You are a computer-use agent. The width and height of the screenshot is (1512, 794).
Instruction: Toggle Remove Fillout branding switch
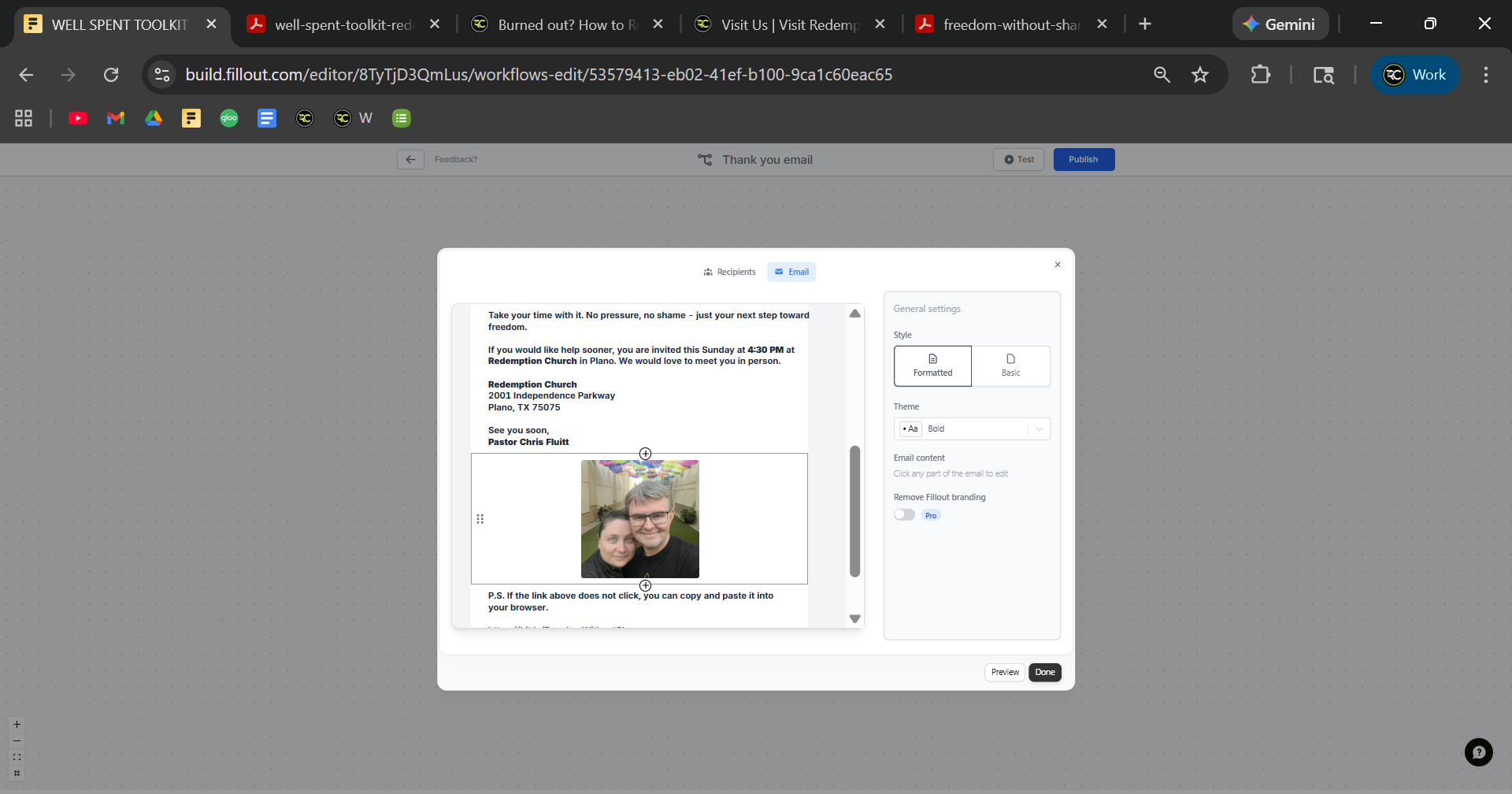pos(904,515)
